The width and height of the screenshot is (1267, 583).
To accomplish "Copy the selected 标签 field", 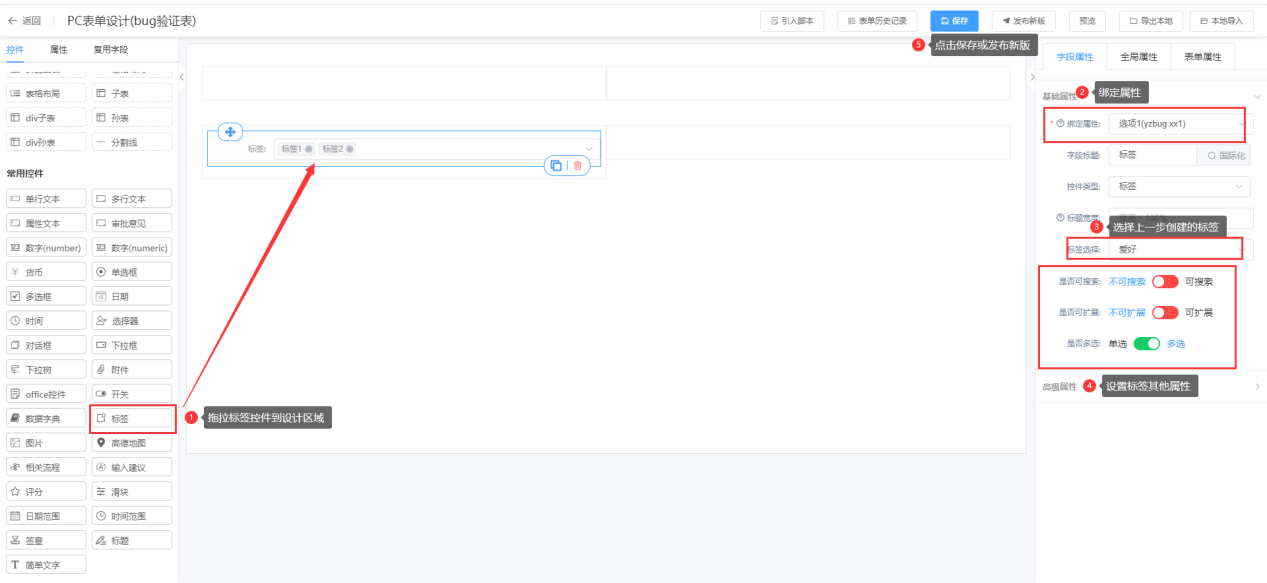I will pyautogui.click(x=555, y=165).
